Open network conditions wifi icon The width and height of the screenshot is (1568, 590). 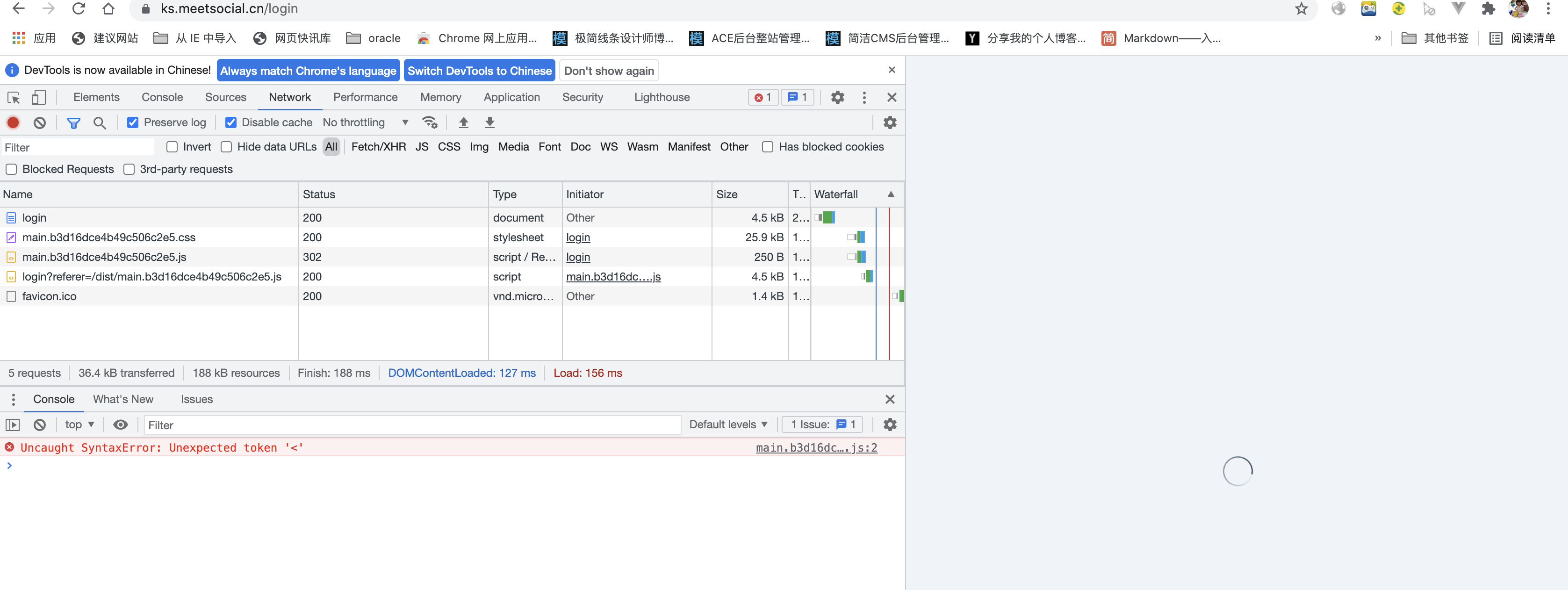pos(430,122)
